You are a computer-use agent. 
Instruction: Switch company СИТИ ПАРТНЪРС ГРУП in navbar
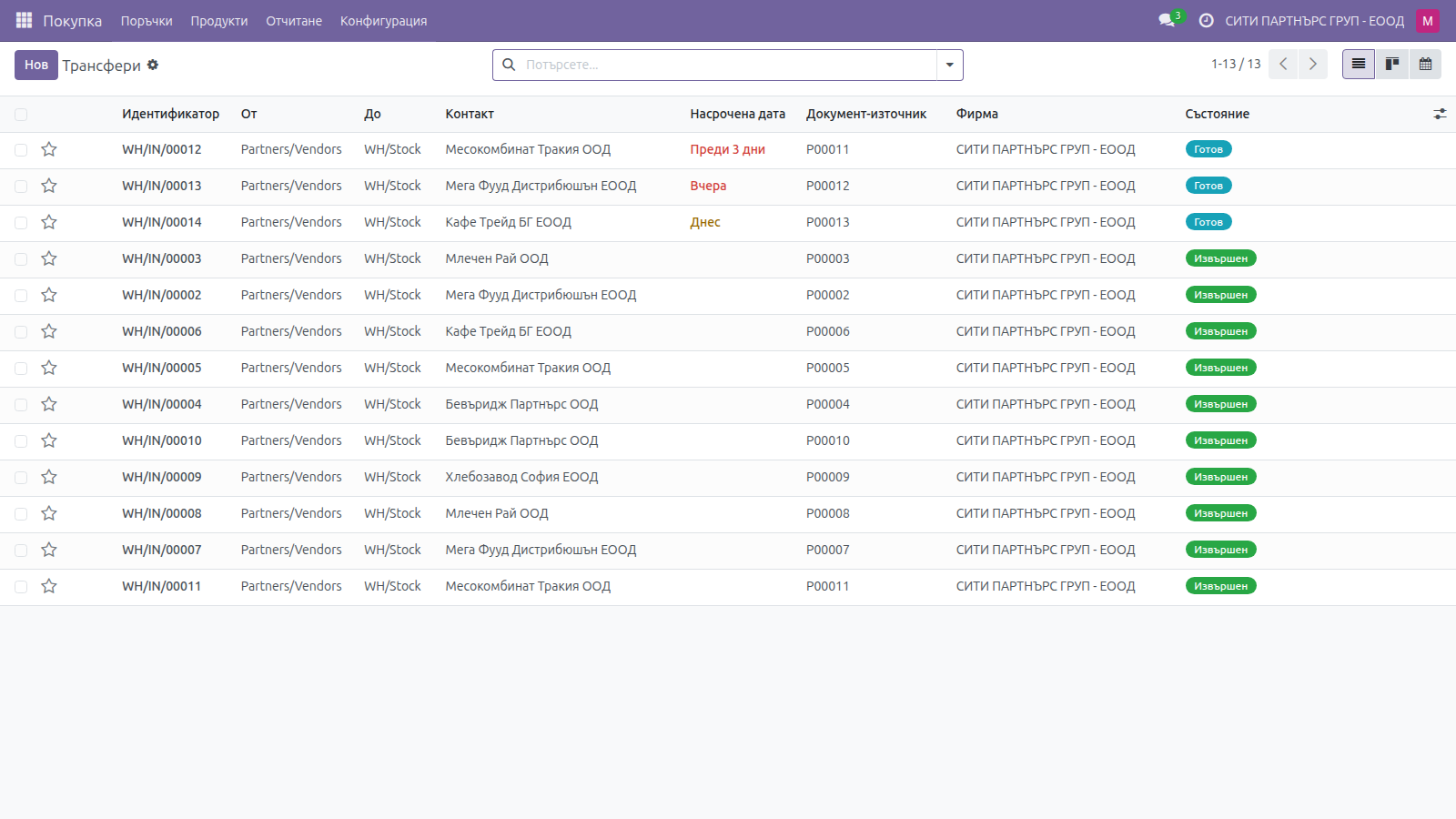(x=1314, y=20)
